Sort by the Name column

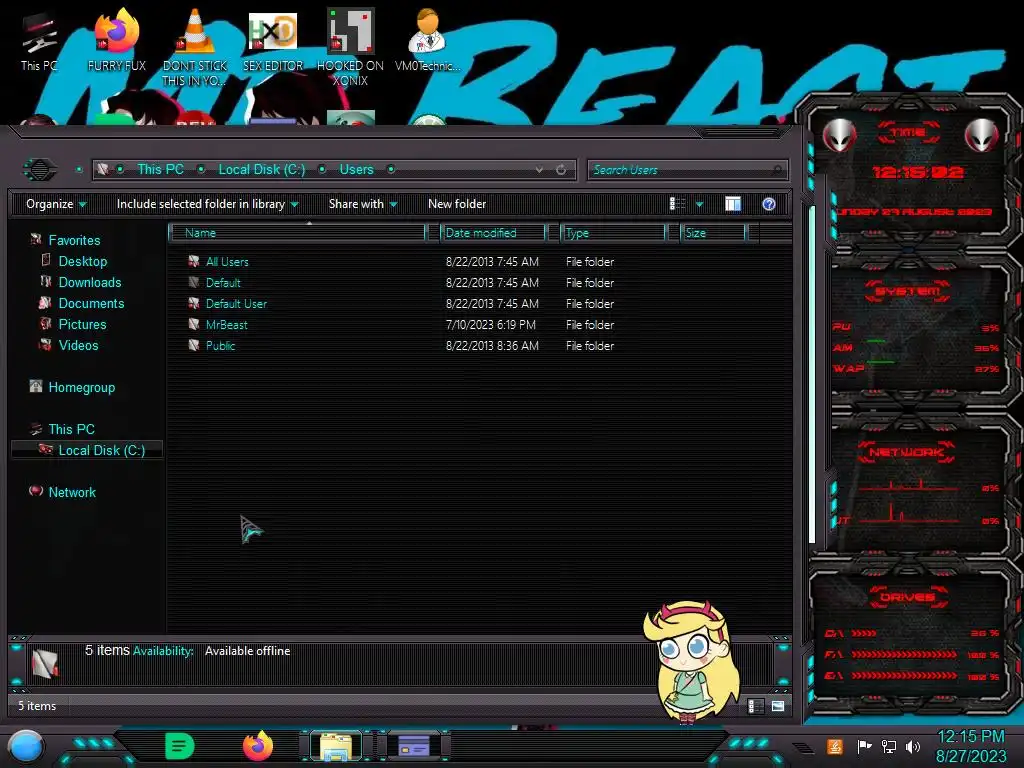[x=297, y=232]
